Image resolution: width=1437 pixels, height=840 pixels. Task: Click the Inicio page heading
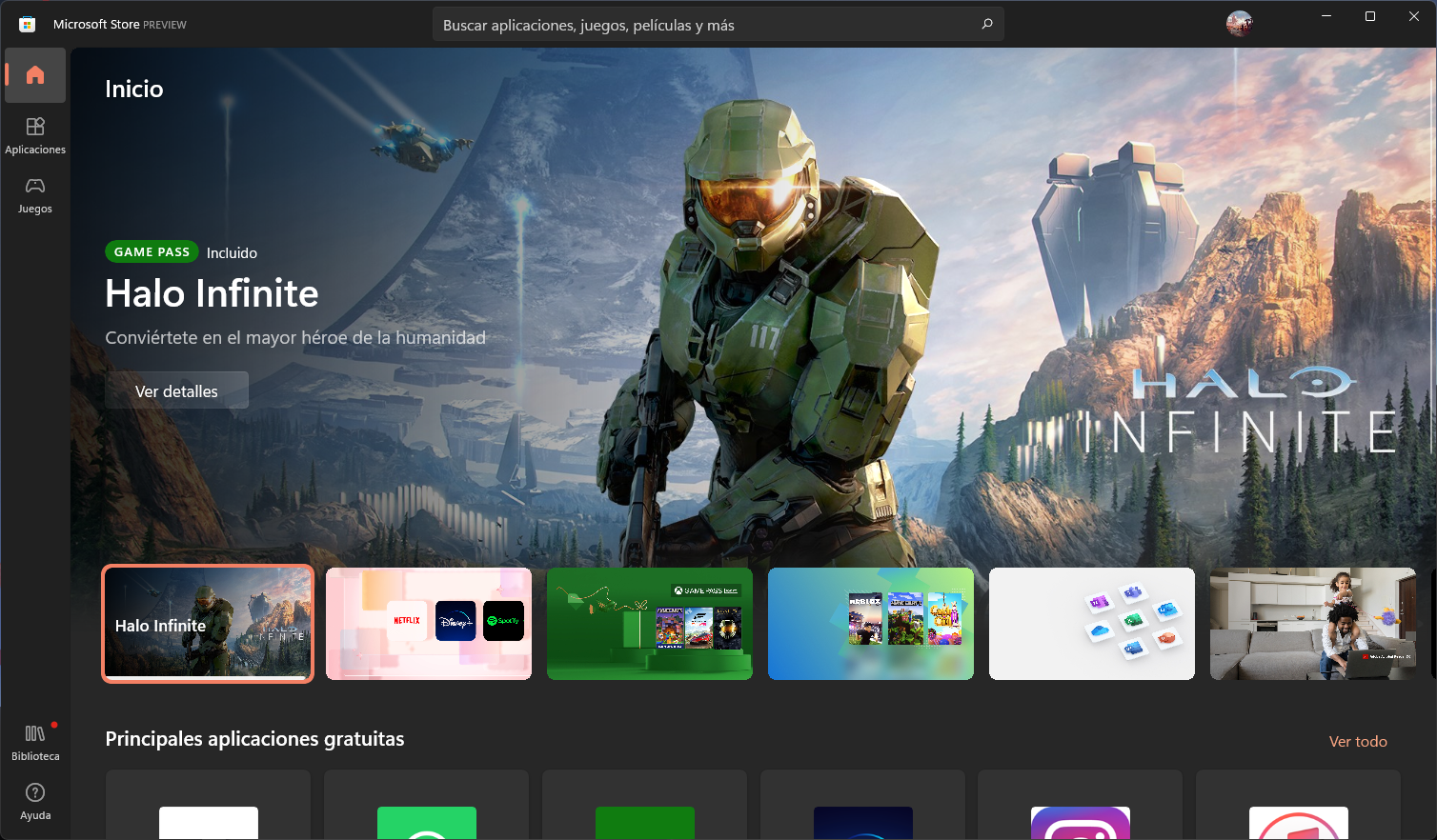(134, 89)
